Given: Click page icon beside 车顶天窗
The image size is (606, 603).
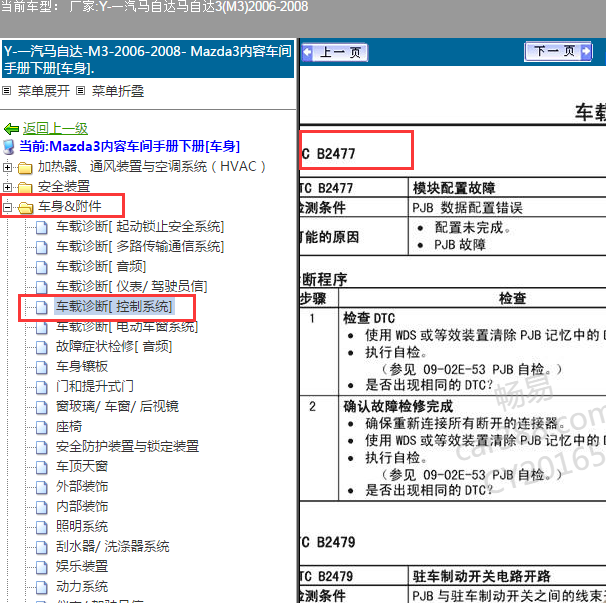Looking at the screenshot, I should click(x=42, y=468).
